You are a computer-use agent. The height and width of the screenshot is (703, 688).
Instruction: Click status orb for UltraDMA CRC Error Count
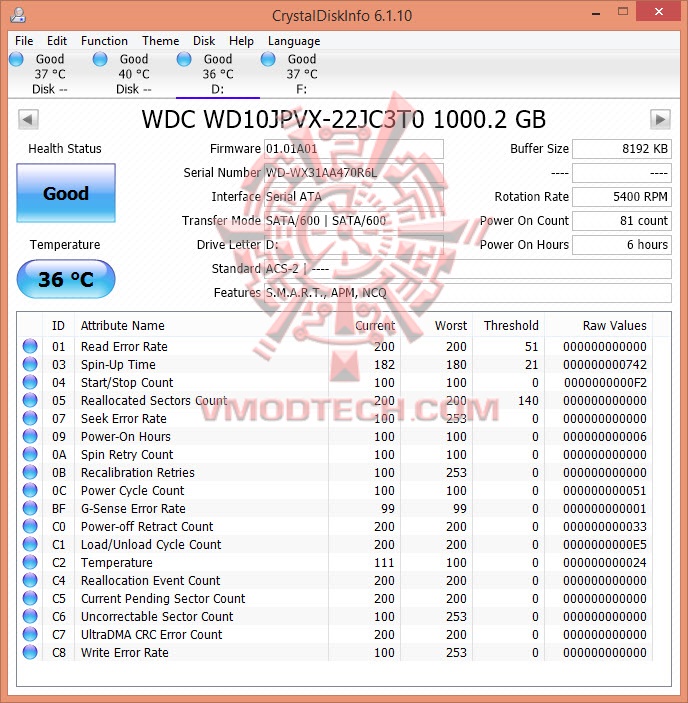click(30, 634)
